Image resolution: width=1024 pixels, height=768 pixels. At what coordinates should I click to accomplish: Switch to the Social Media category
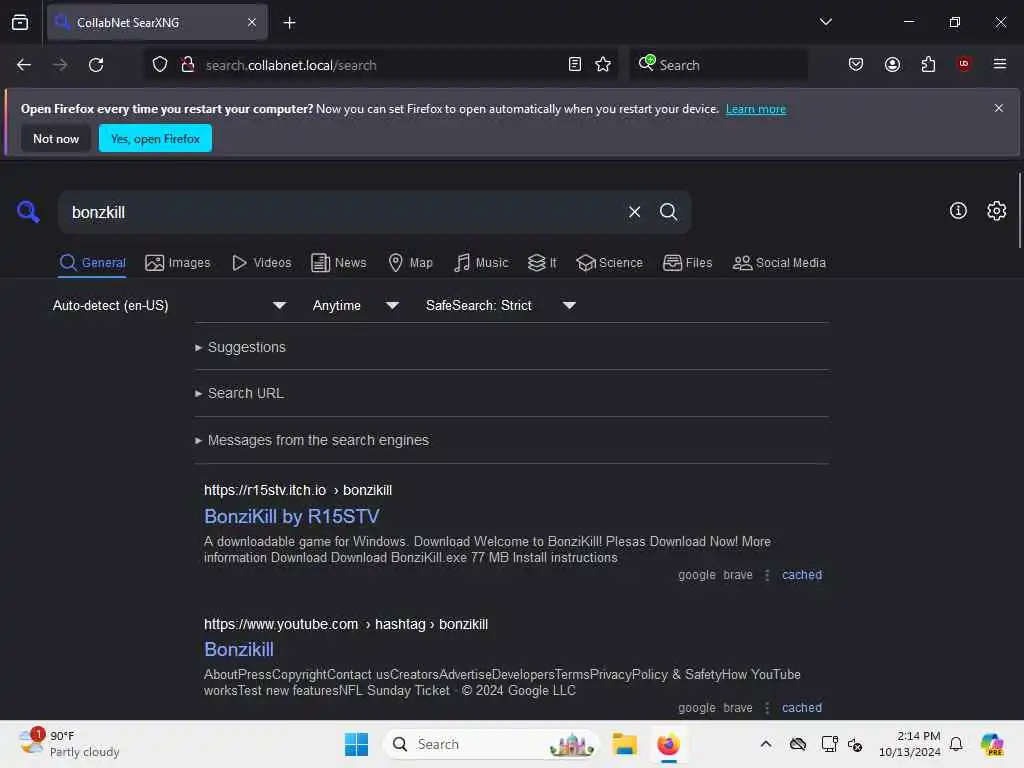click(779, 263)
